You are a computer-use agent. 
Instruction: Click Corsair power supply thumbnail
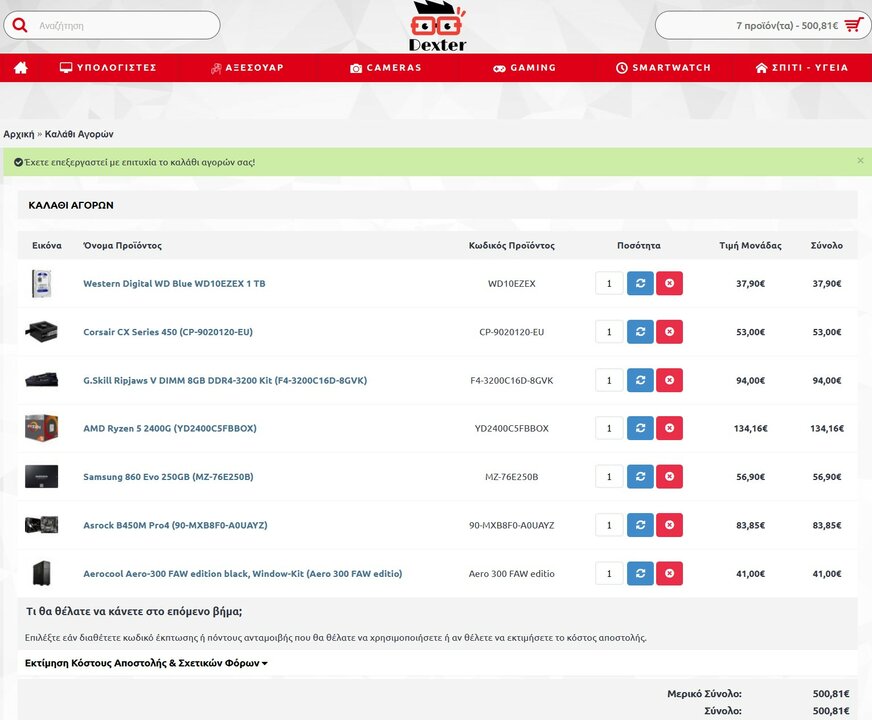(x=41, y=332)
